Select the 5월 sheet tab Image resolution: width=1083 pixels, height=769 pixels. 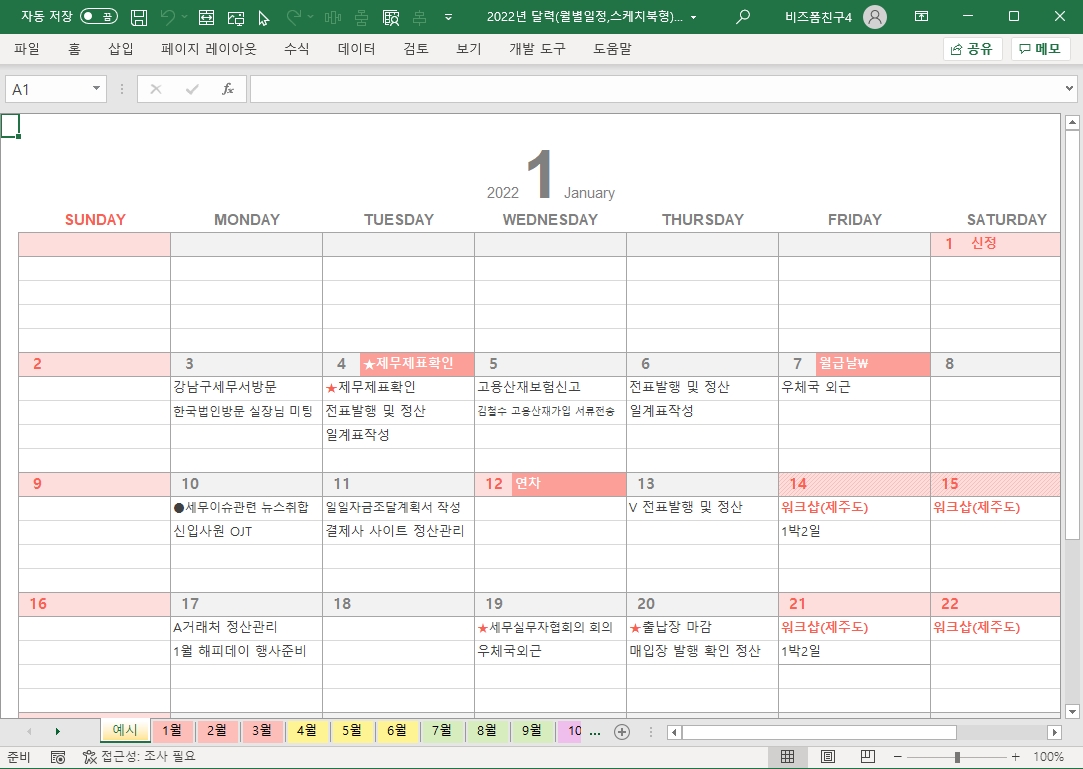[352, 730]
